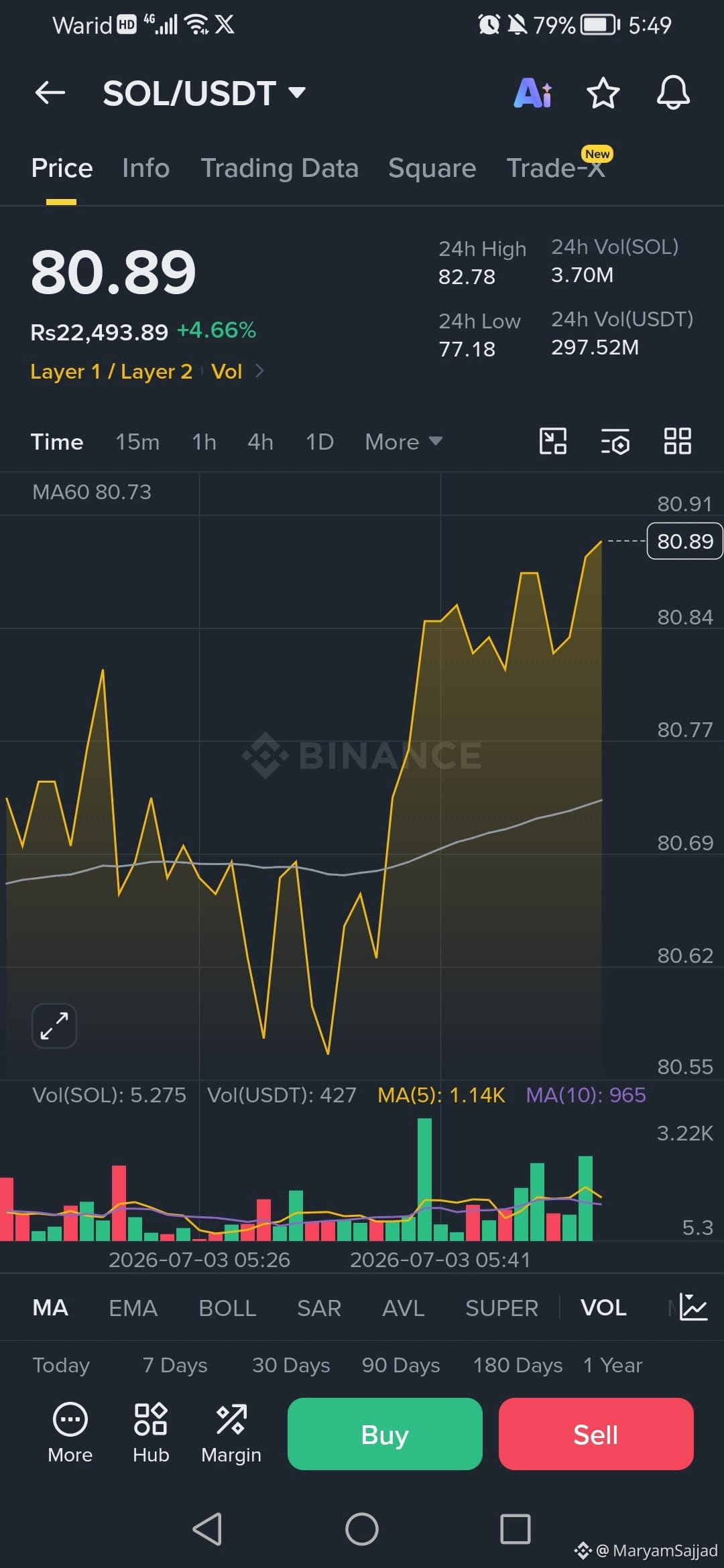Select the 180 Days performance period
Viewport: 724px width, 1568px height.
(518, 1365)
